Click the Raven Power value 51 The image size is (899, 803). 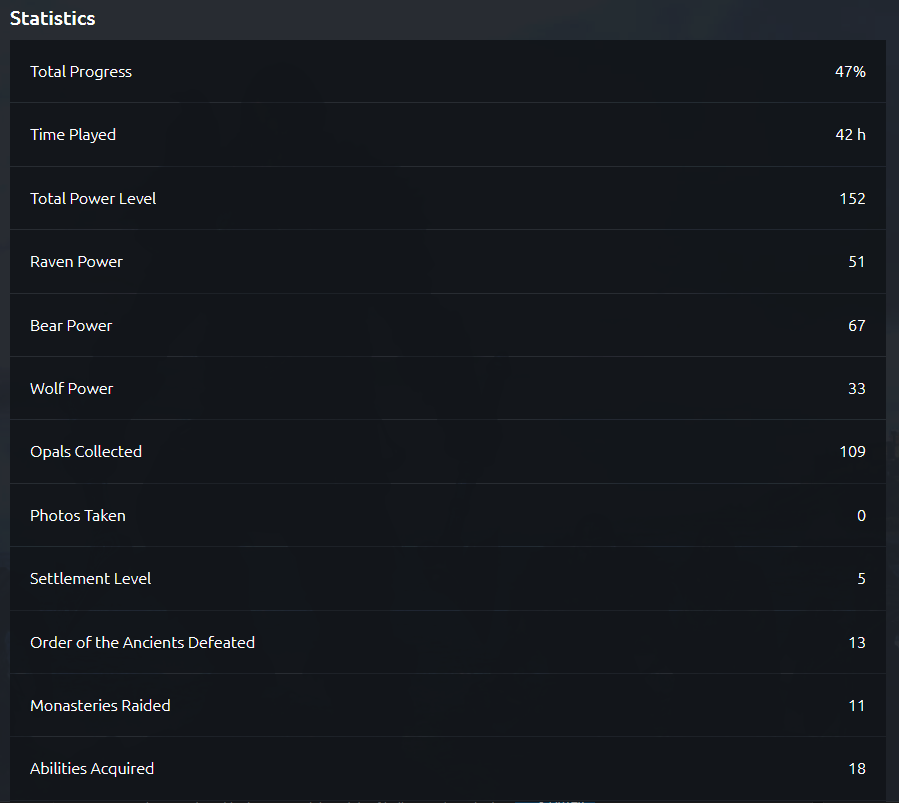pyautogui.click(x=856, y=262)
